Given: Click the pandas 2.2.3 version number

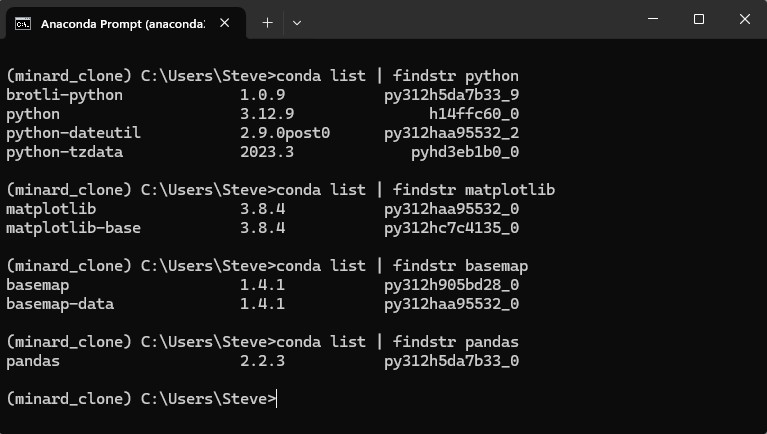Looking at the screenshot, I should [x=263, y=361].
